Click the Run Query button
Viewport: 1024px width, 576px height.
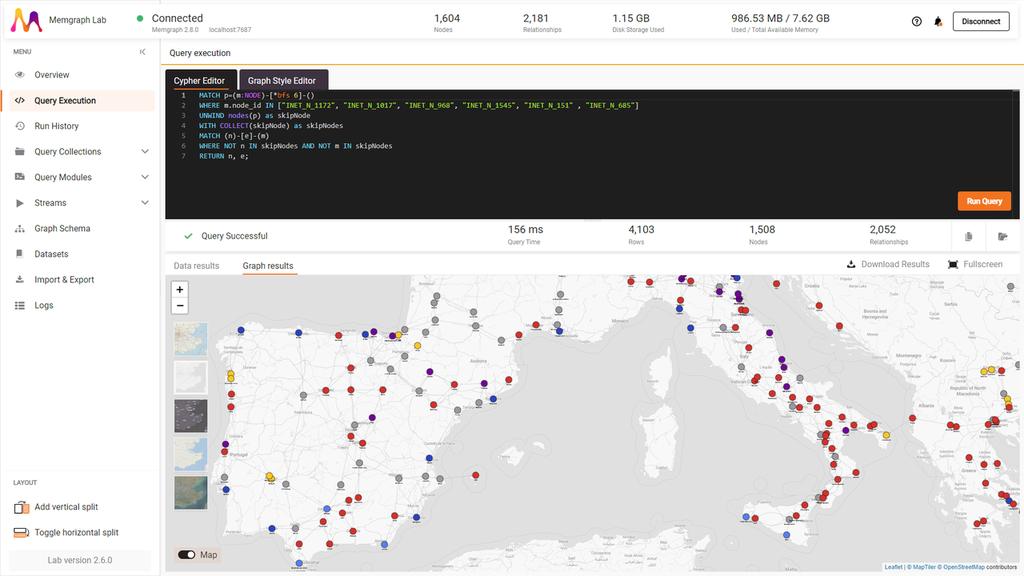pos(984,201)
